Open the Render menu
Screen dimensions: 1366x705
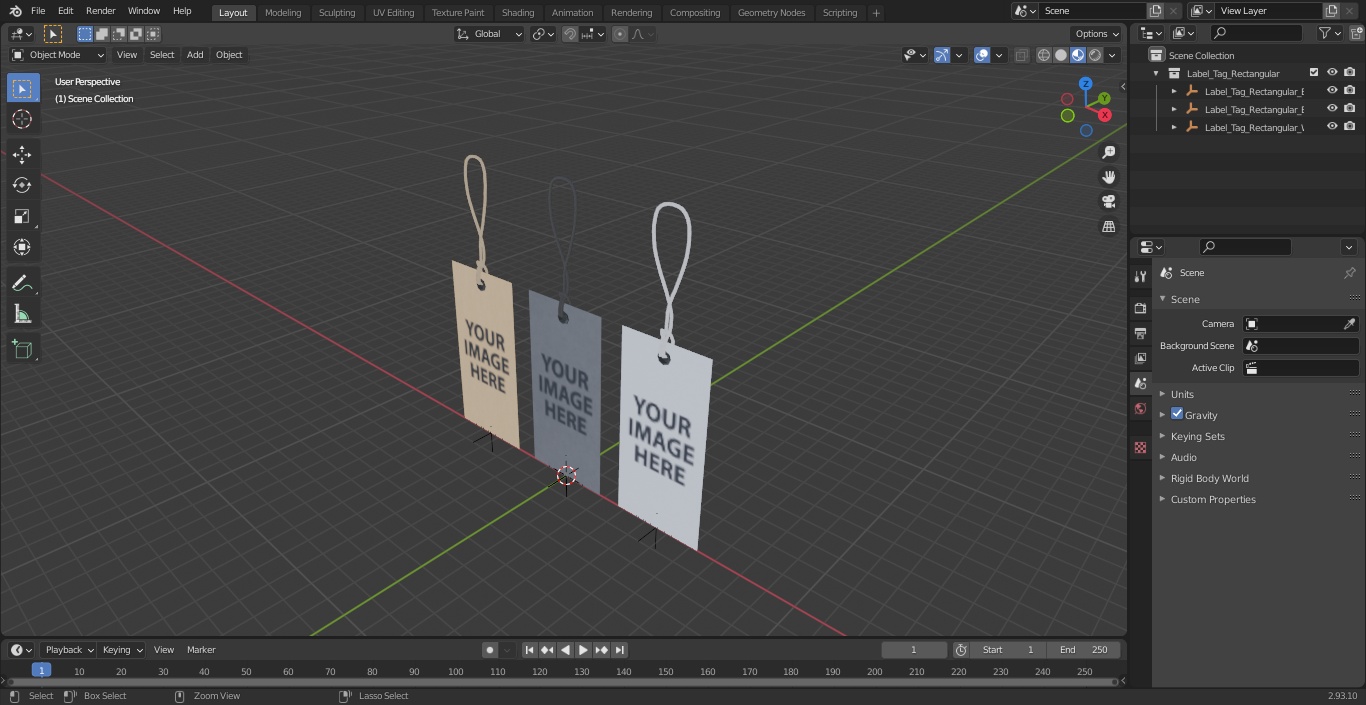(100, 11)
